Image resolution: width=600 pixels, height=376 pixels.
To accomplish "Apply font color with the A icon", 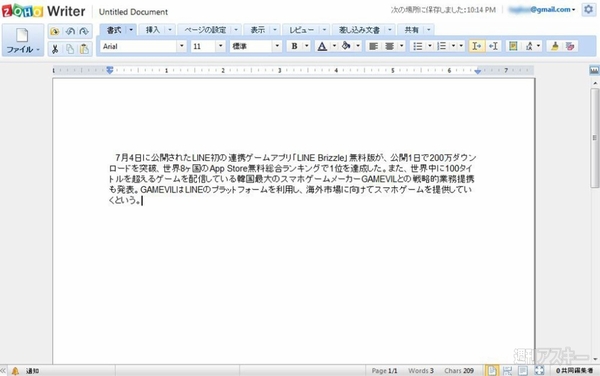I will 322,46.
